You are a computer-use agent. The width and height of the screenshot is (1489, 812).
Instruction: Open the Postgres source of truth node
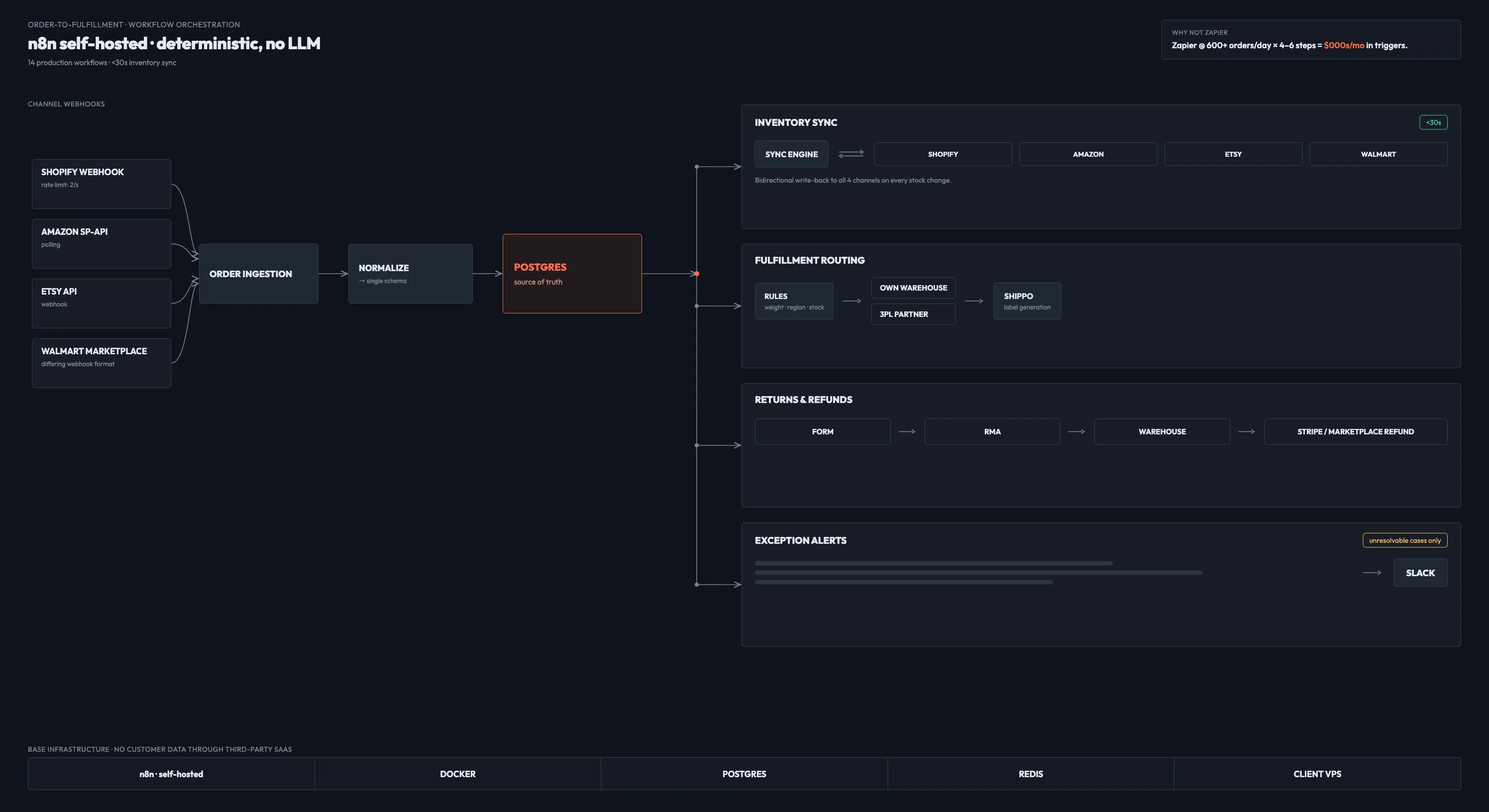572,273
